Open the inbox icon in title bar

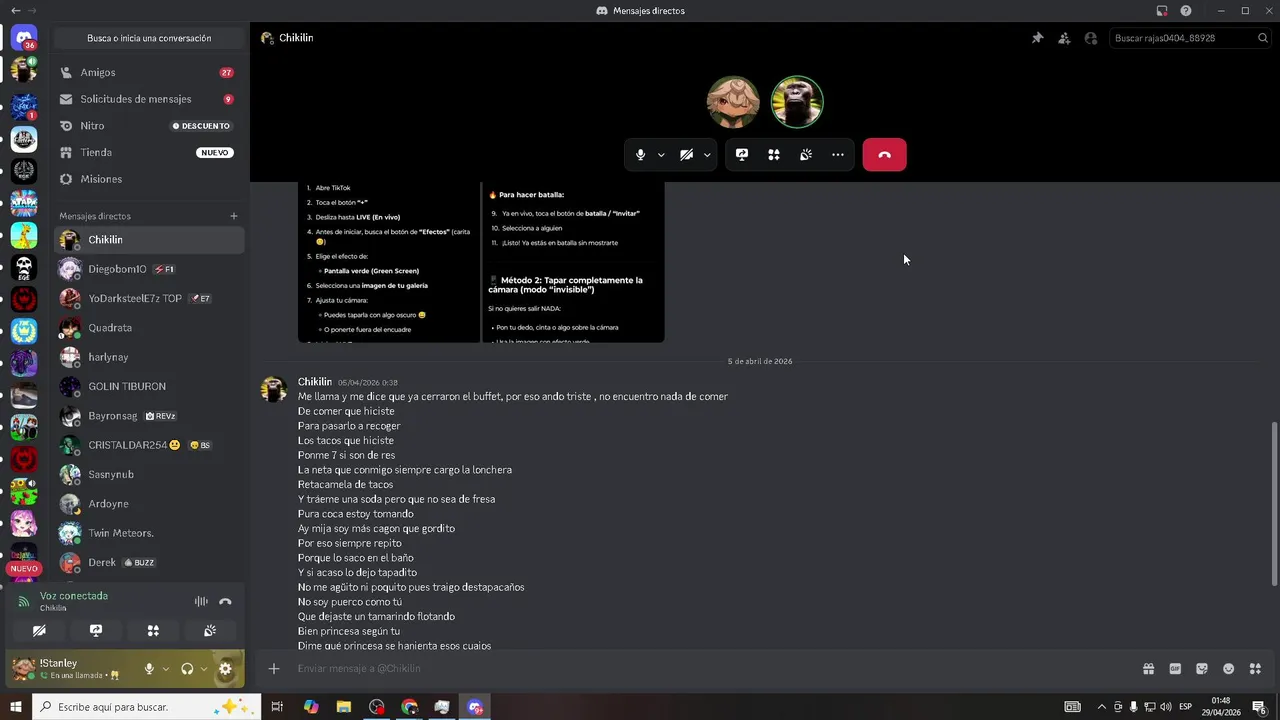pos(1162,11)
